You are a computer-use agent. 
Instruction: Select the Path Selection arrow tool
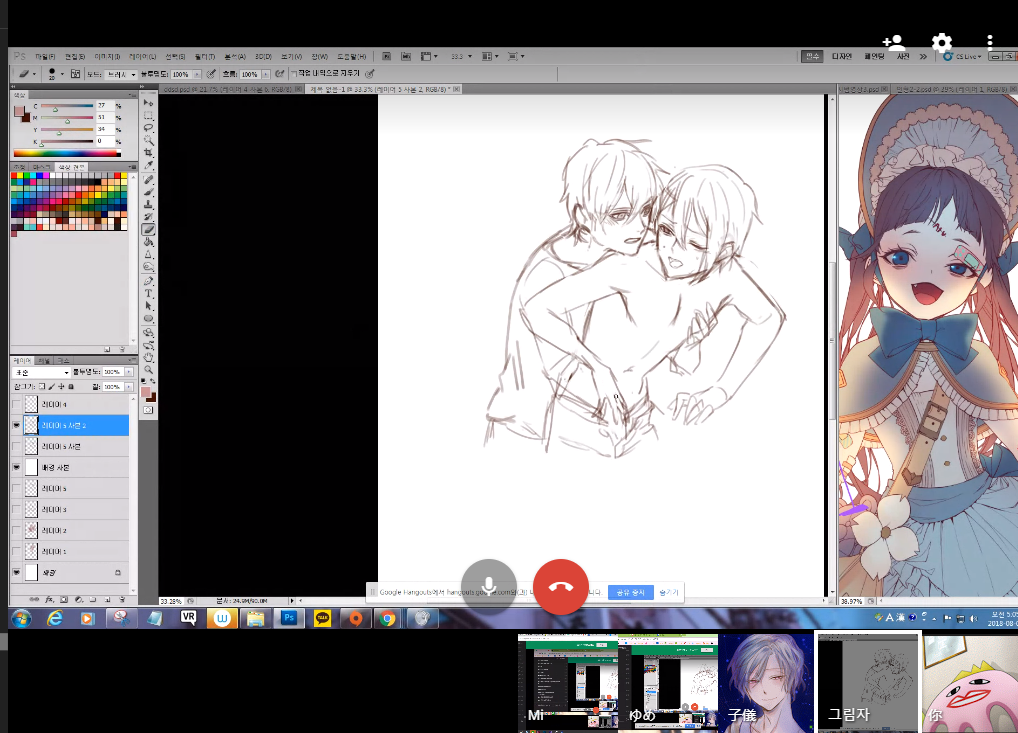tap(149, 306)
